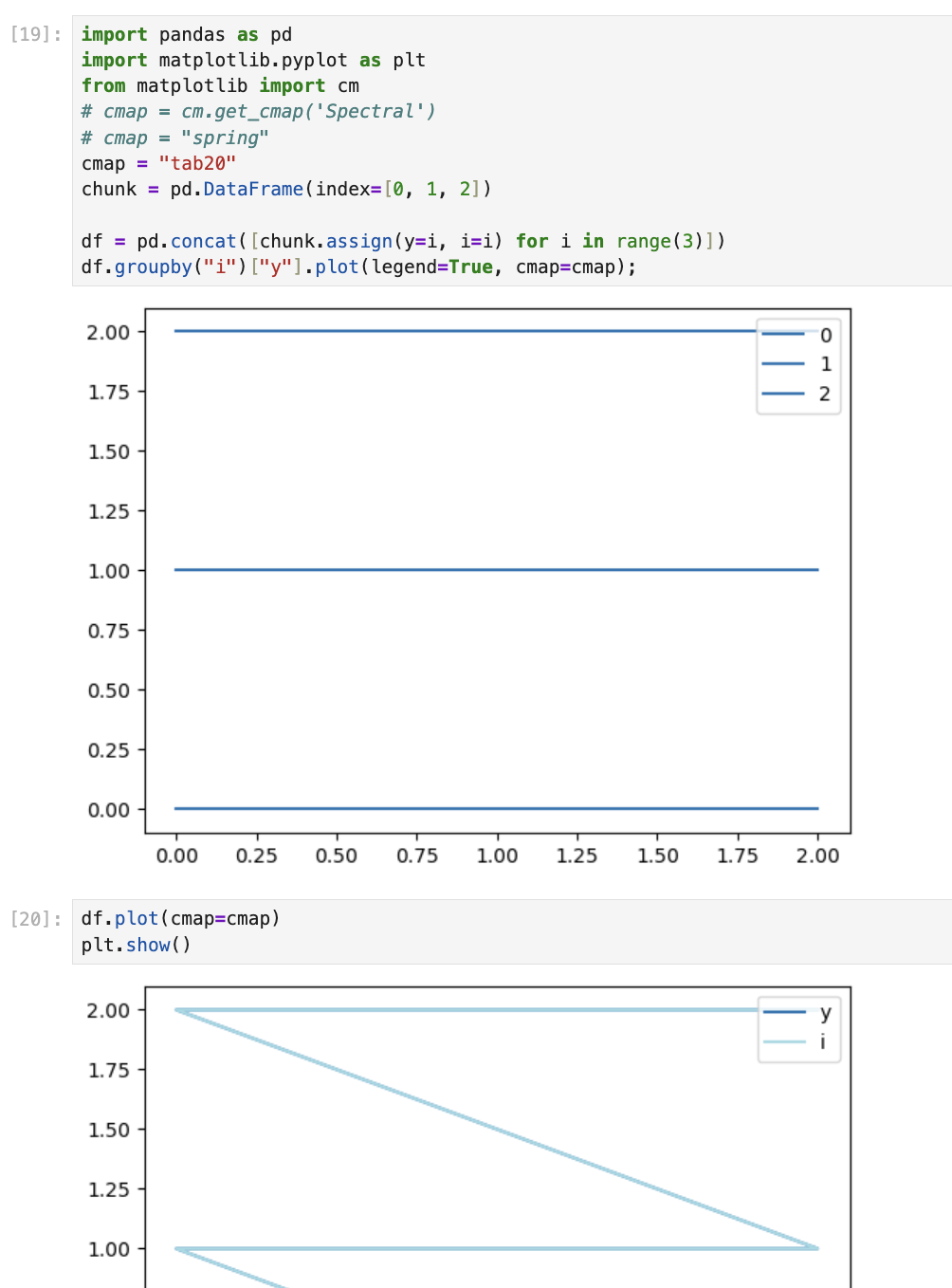The image size is (952, 1288).
Task: Click legend color swatch for series 2
Action: [783, 394]
